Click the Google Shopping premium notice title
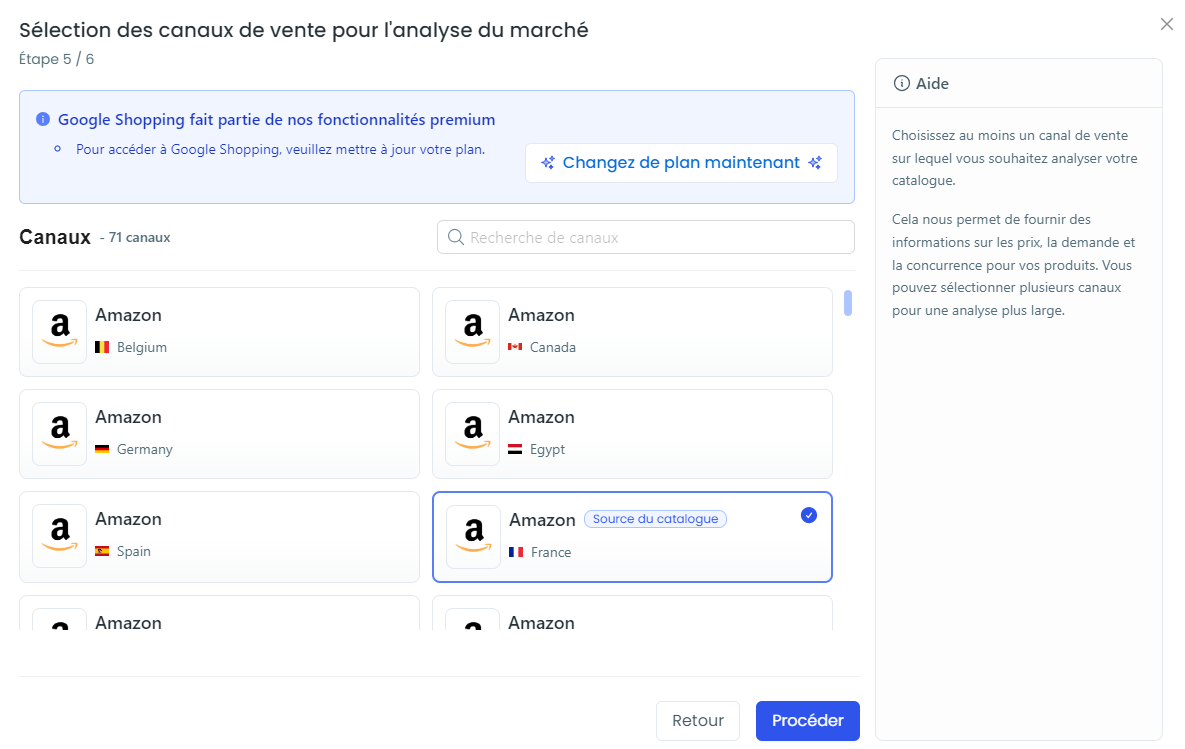This screenshot has width=1185, height=749. coord(277,119)
